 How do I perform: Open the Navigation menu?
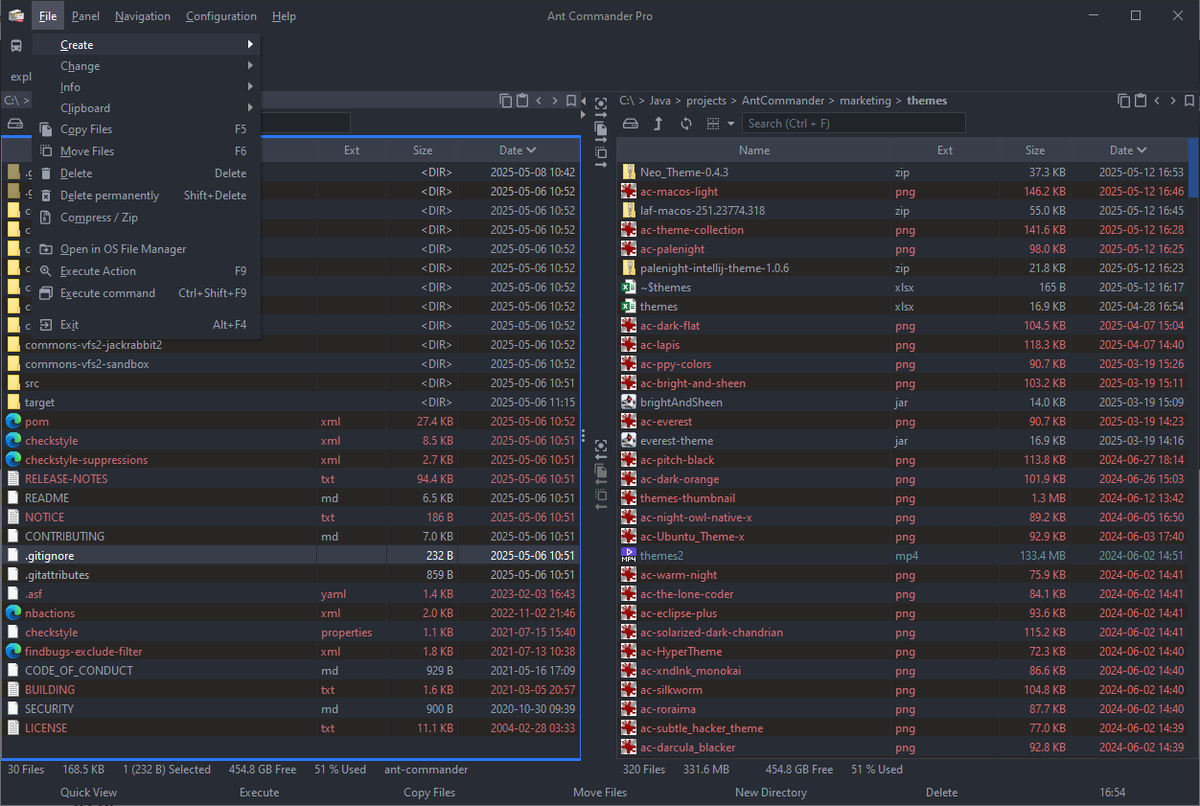142,16
